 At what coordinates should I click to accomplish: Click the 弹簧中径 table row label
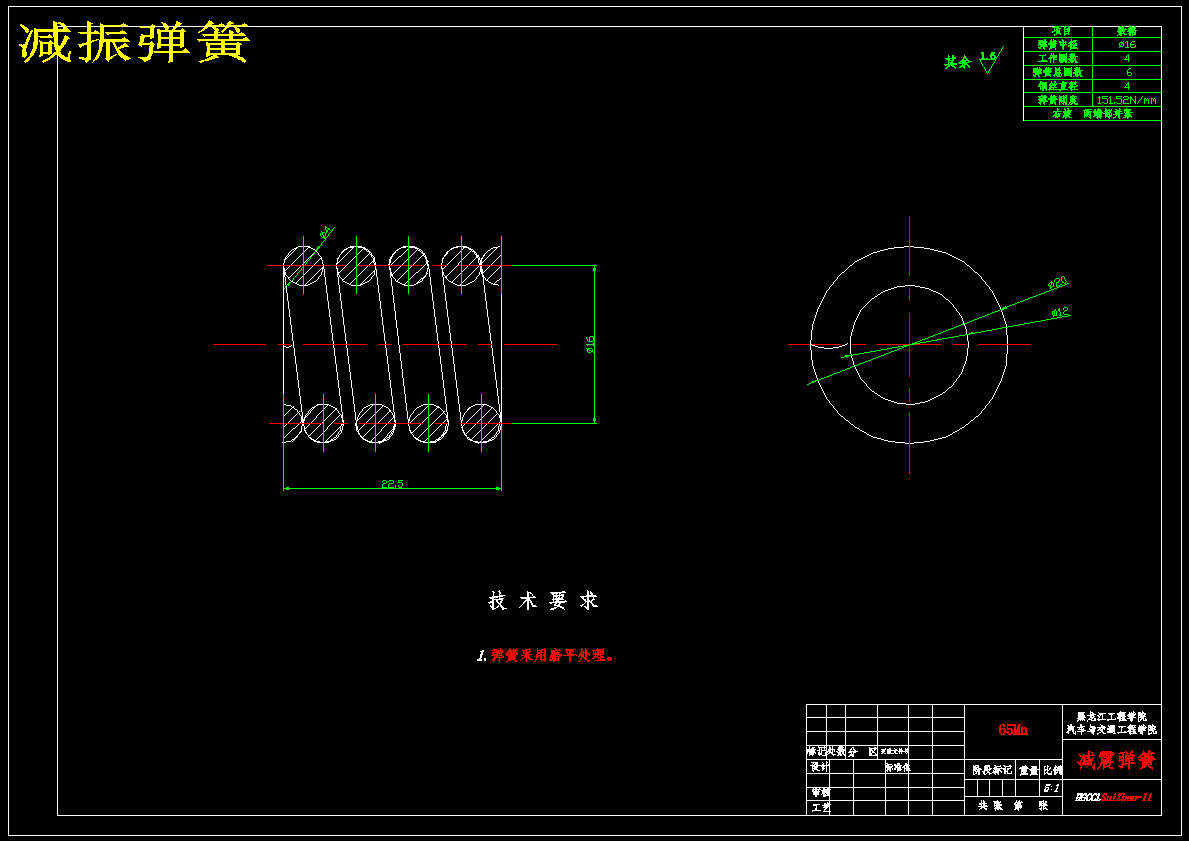[x=1058, y=45]
